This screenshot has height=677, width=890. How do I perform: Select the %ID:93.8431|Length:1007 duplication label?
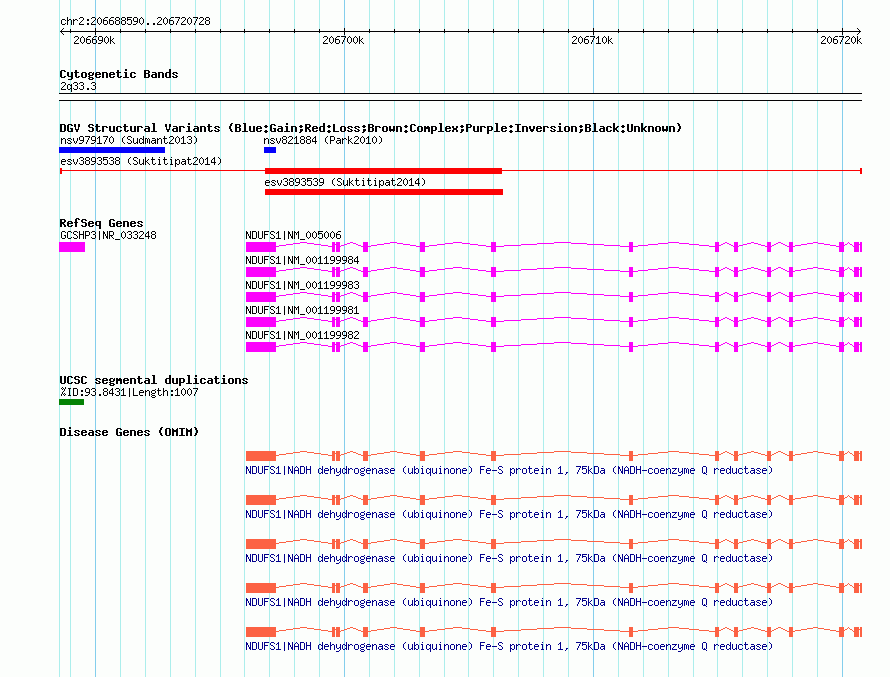[129, 392]
